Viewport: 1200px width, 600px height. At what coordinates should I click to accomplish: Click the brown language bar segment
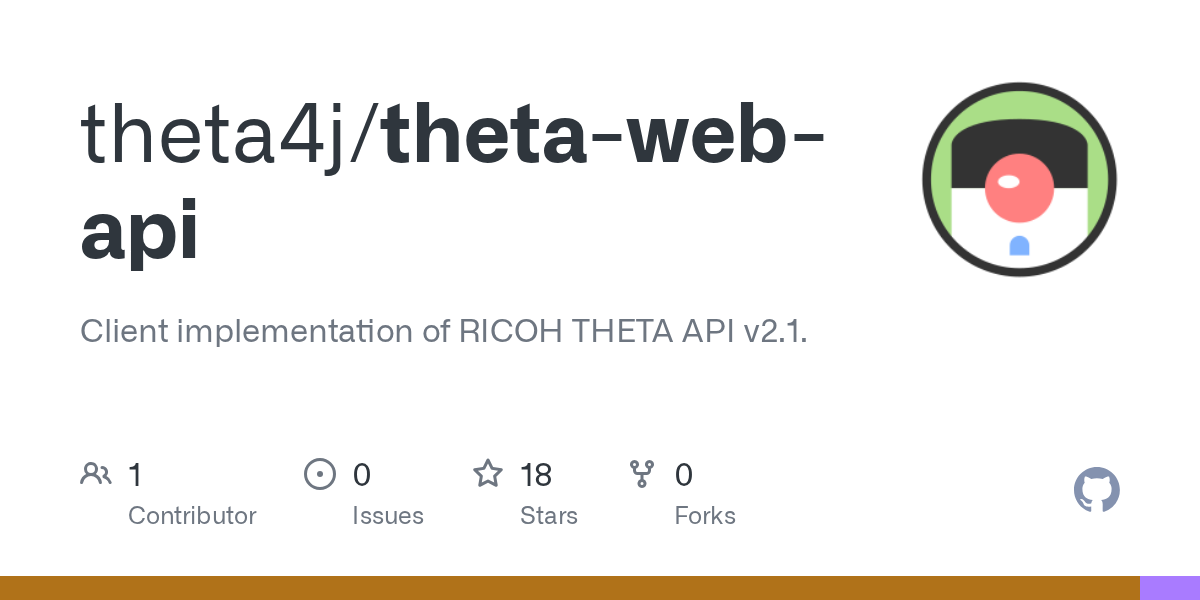[x=570, y=588]
